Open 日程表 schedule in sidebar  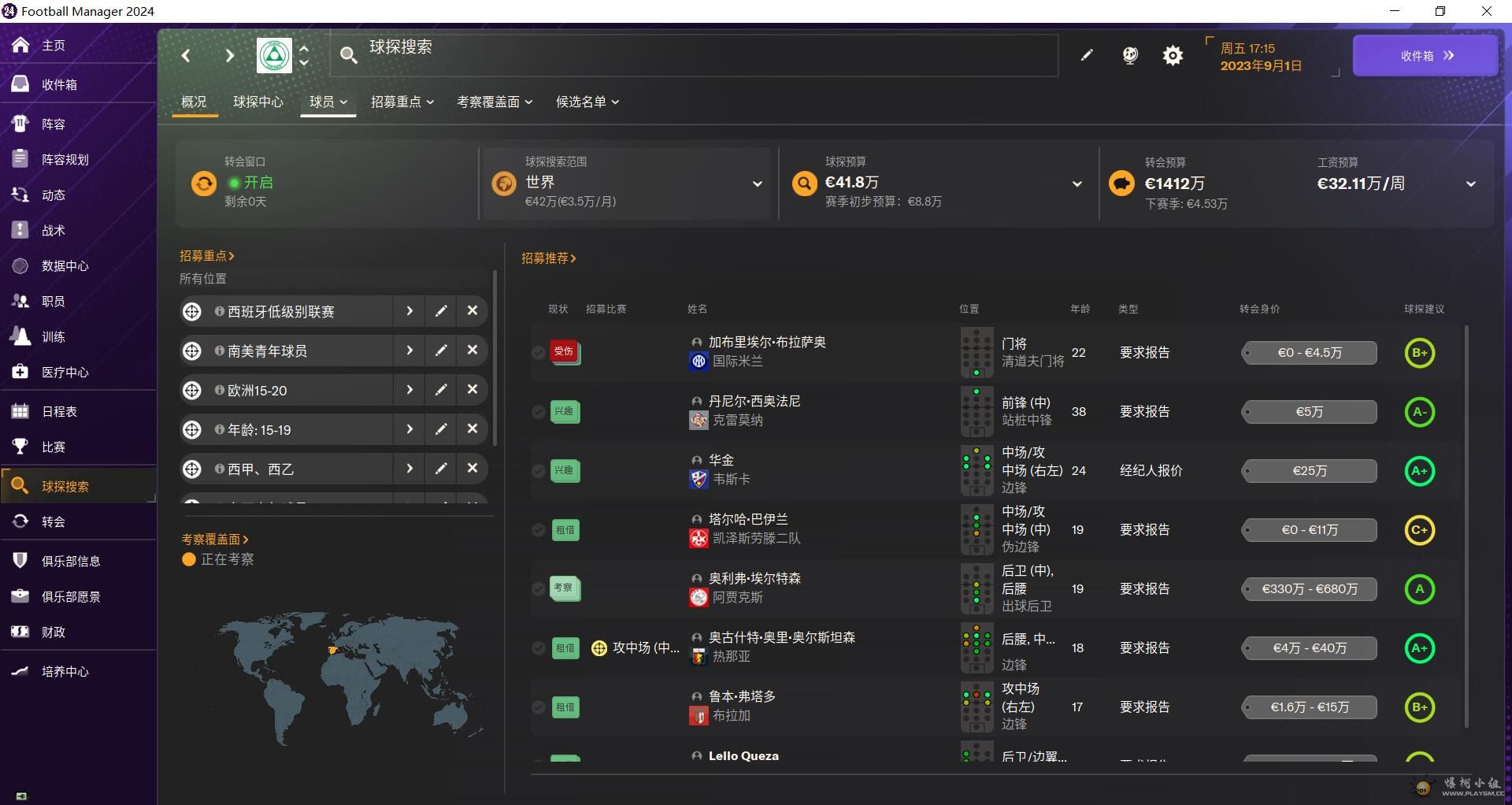click(x=79, y=411)
